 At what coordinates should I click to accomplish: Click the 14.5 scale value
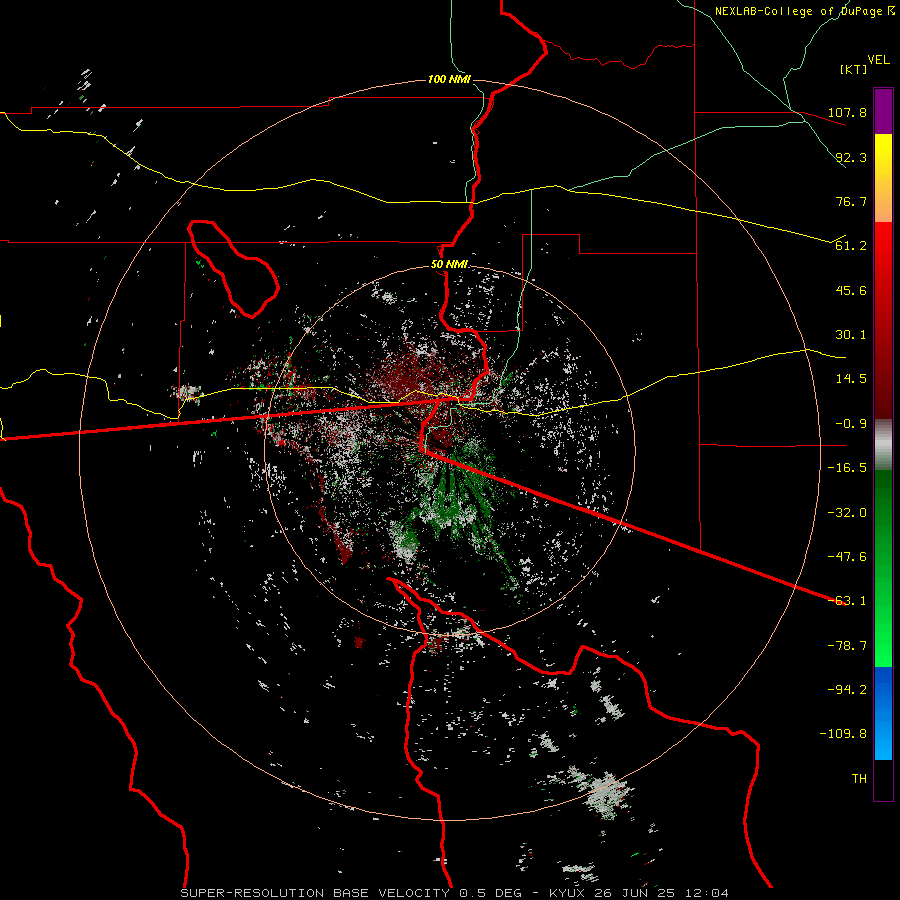pyautogui.click(x=851, y=379)
